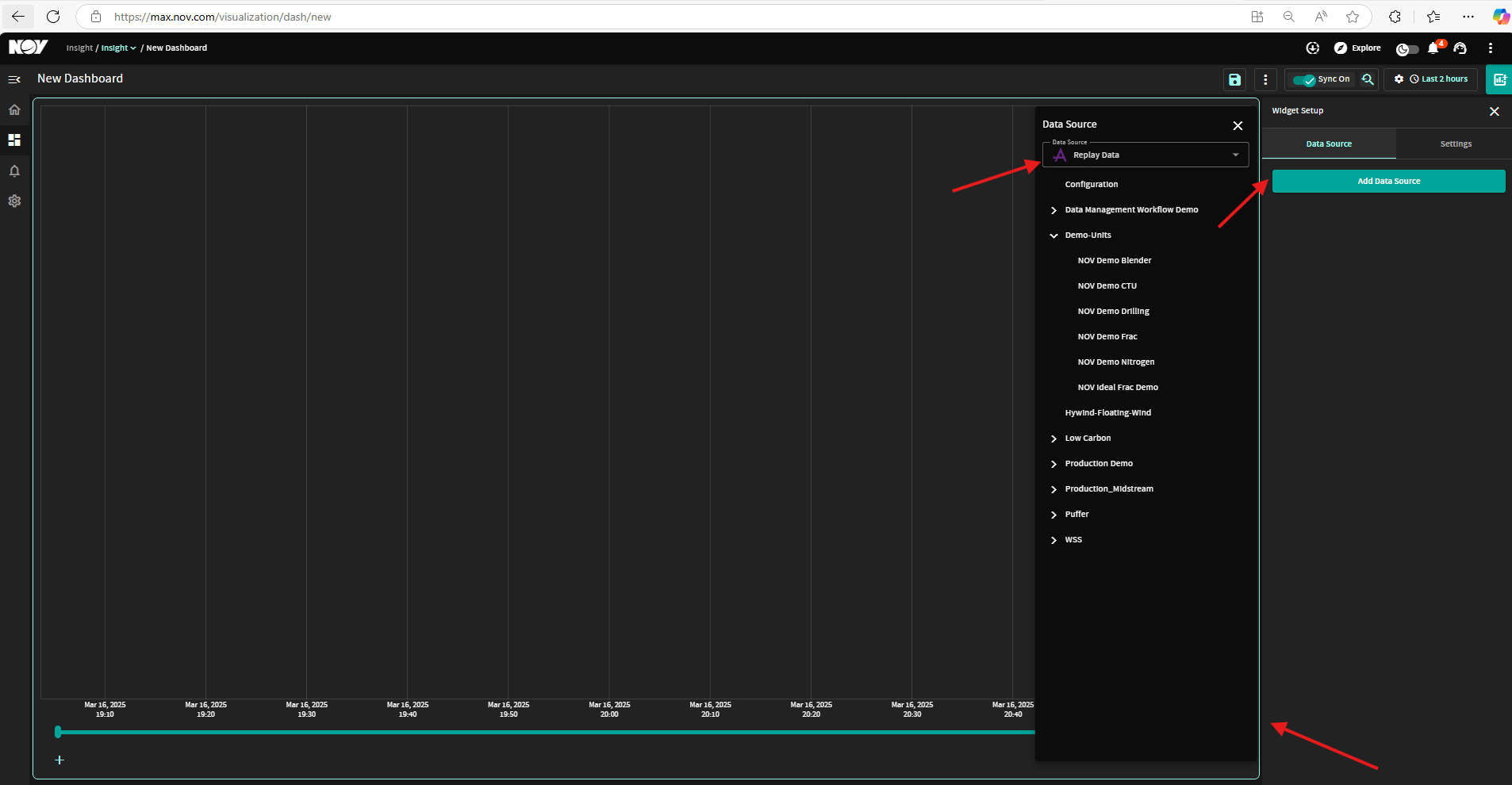
Task: Select Hywind-Floating-Wind
Action: pyautogui.click(x=1108, y=413)
